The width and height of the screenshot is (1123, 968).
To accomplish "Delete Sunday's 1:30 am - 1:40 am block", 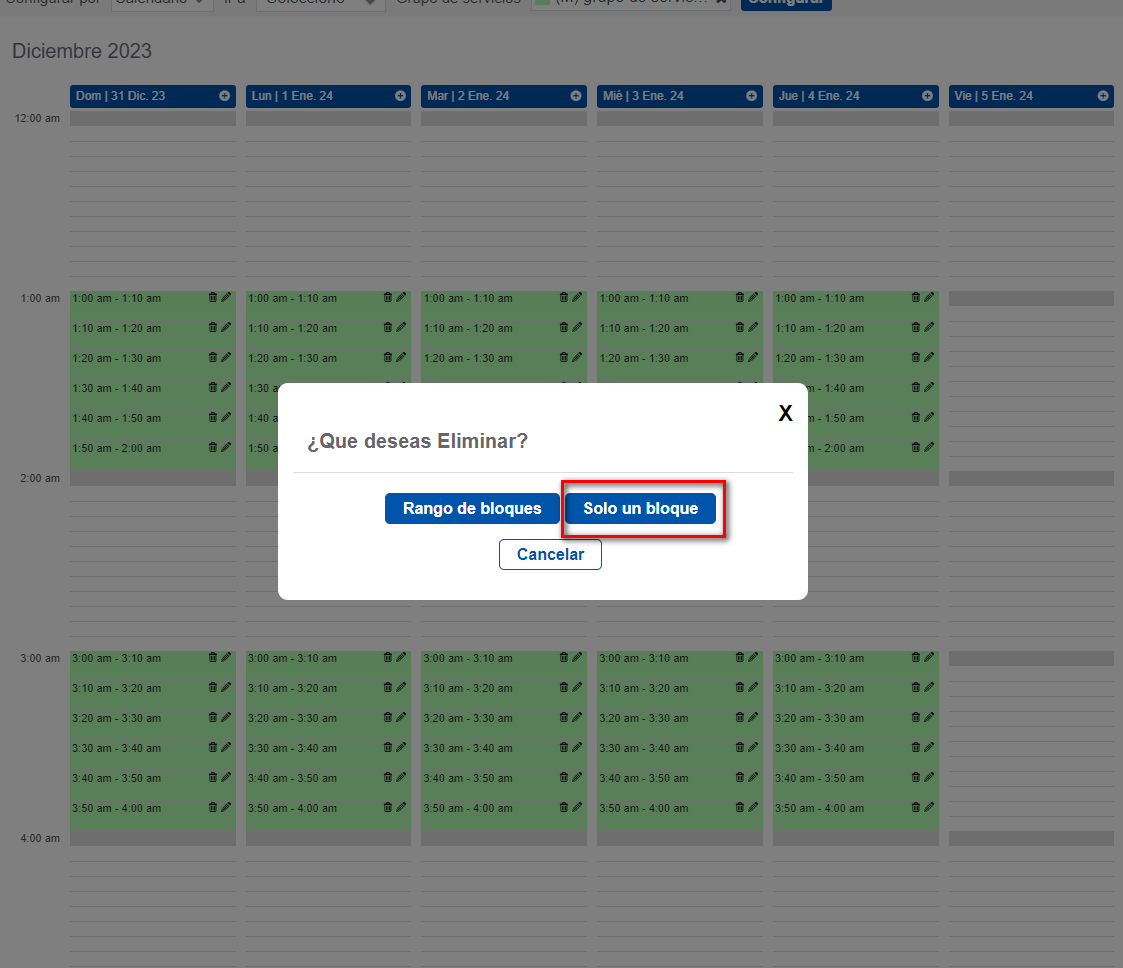I will point(213,387).
